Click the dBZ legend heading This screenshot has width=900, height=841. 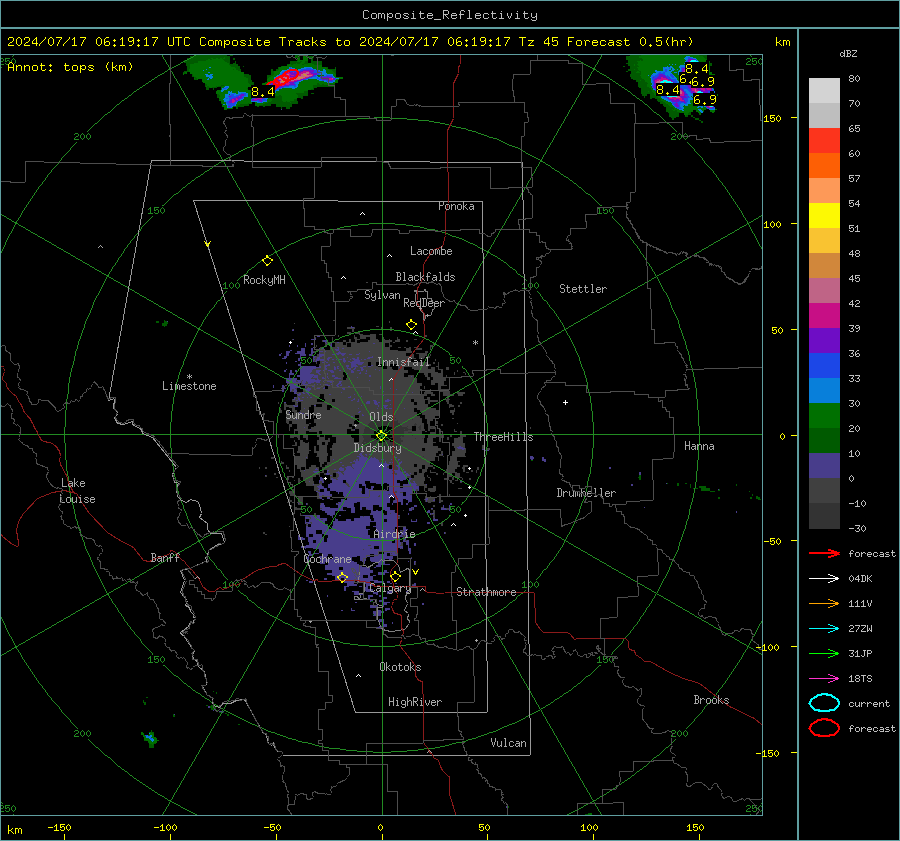[x=848, y=54]
